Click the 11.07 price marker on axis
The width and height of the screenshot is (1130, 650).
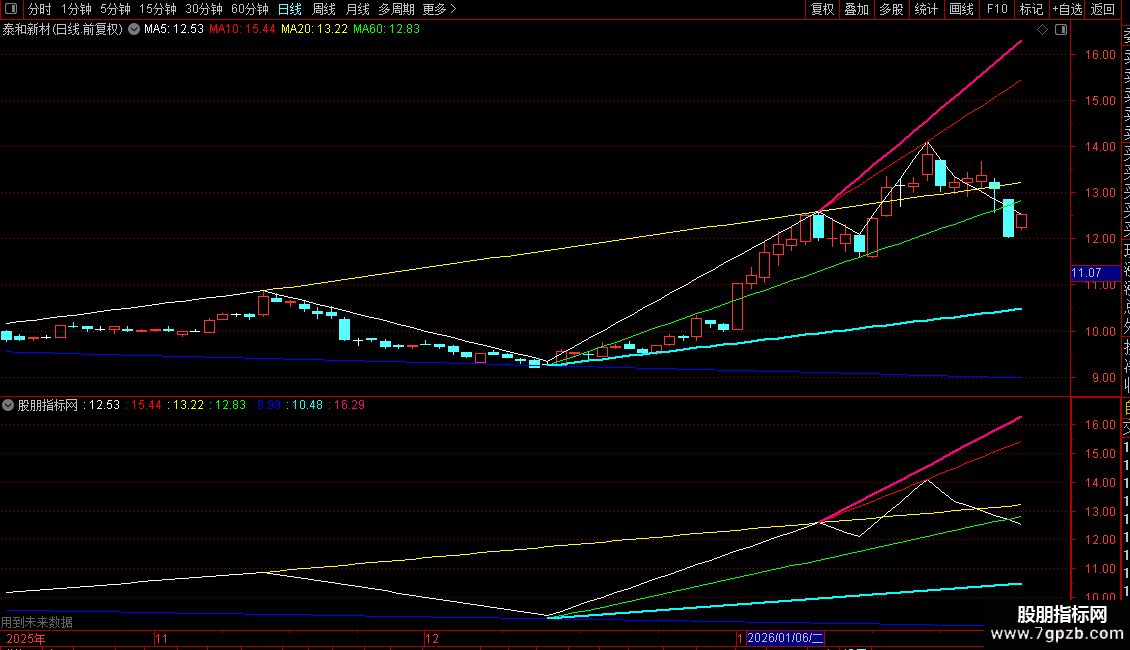1095,273
